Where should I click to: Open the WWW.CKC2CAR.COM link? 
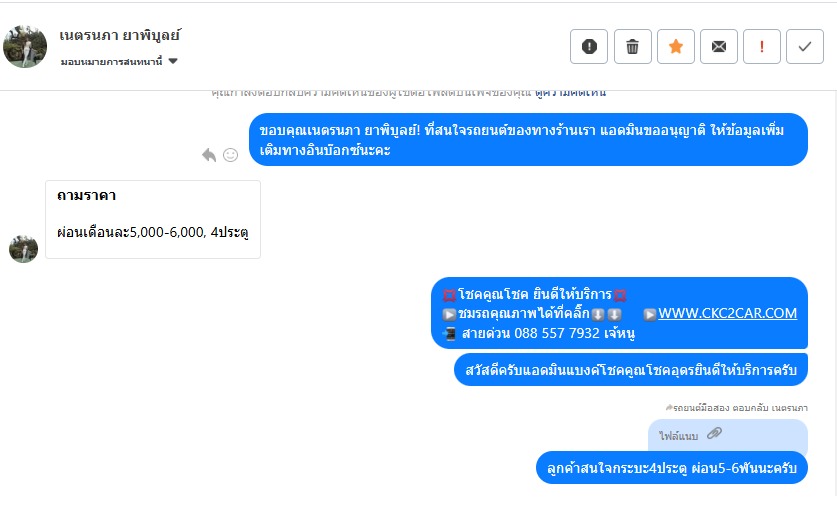(x=727, y=313)
